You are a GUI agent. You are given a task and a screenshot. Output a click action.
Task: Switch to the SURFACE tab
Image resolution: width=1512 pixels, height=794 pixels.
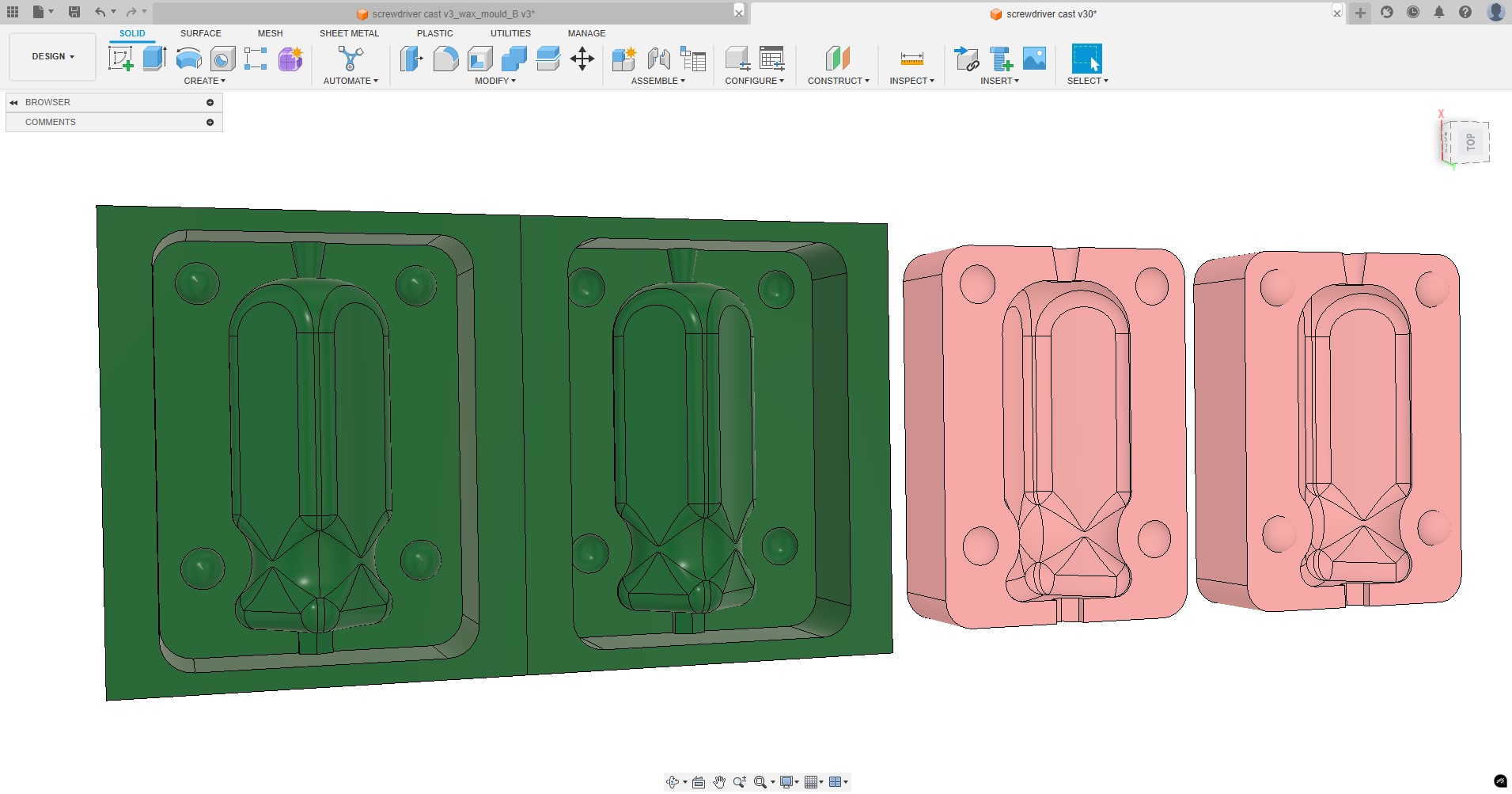pos(201,33)
